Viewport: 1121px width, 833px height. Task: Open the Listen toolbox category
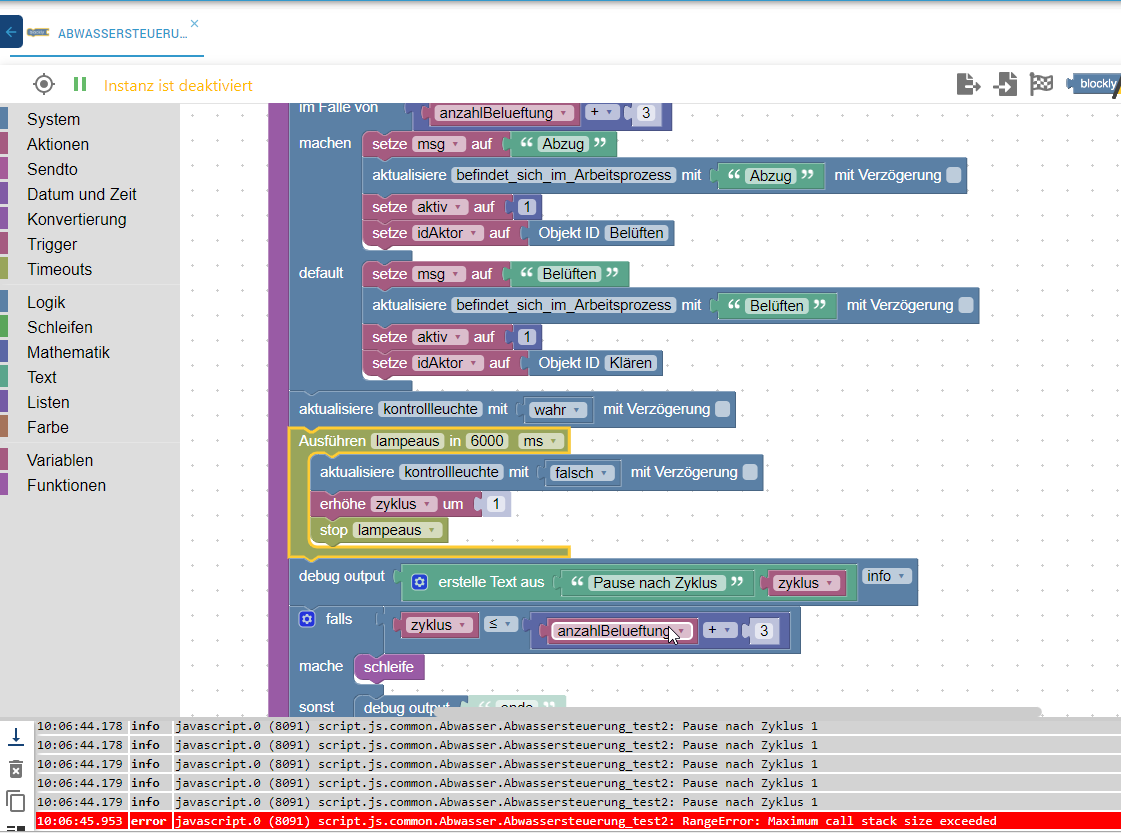coord(49,403)
